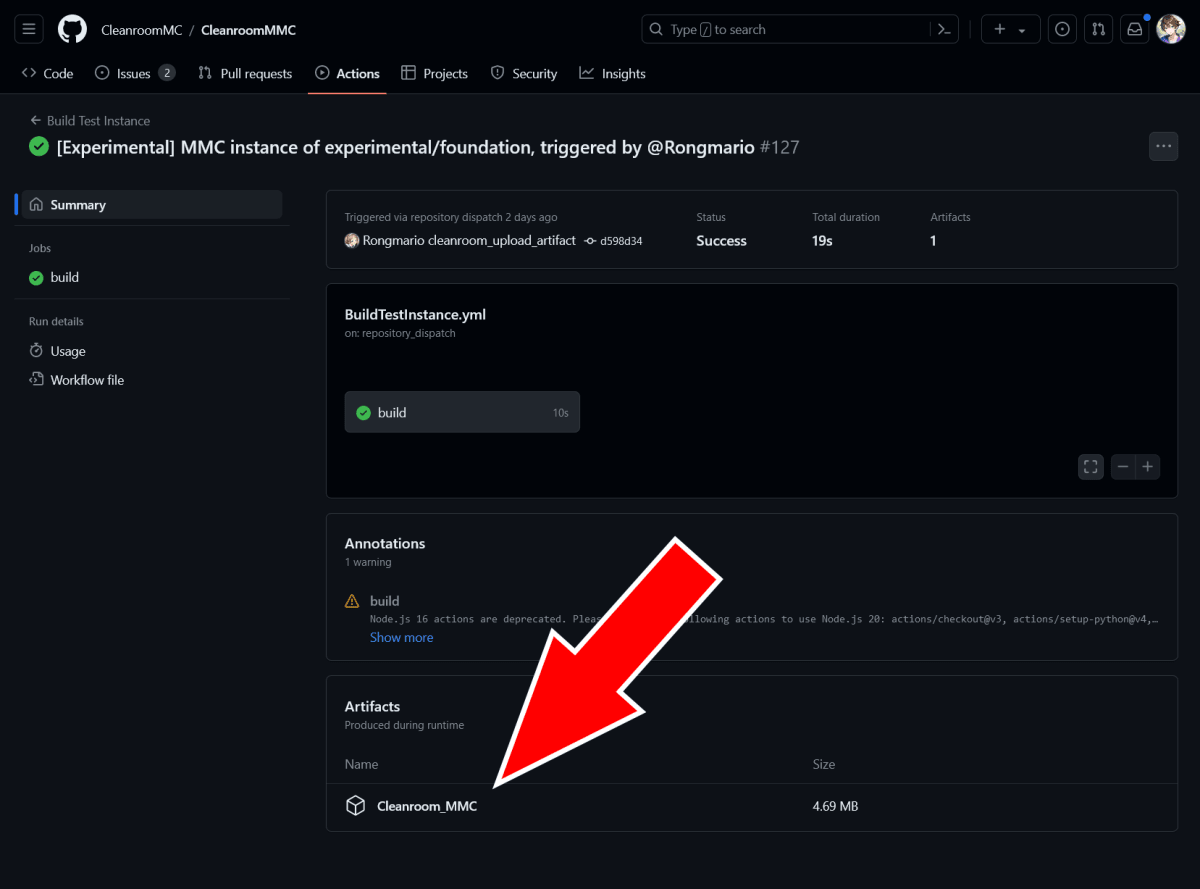This screenshot has height=889, width=1200.
Task: Click the green check run status icon
Action: pos(39,147)
